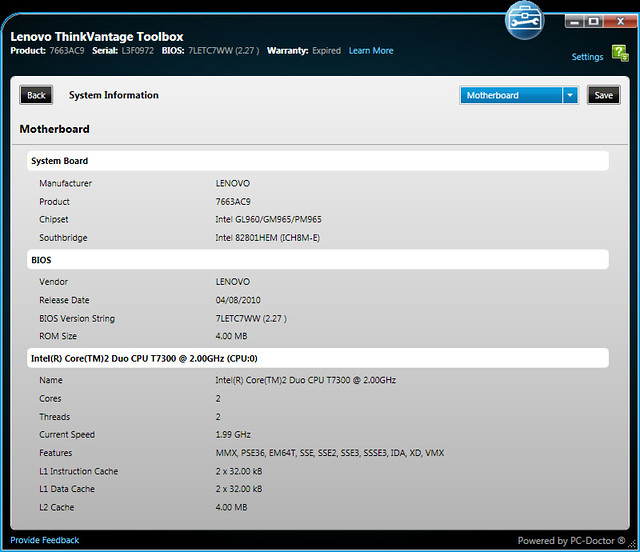Select the Features value list MMX, PSE36...
640x552 pixels.
tap(330, 453)
